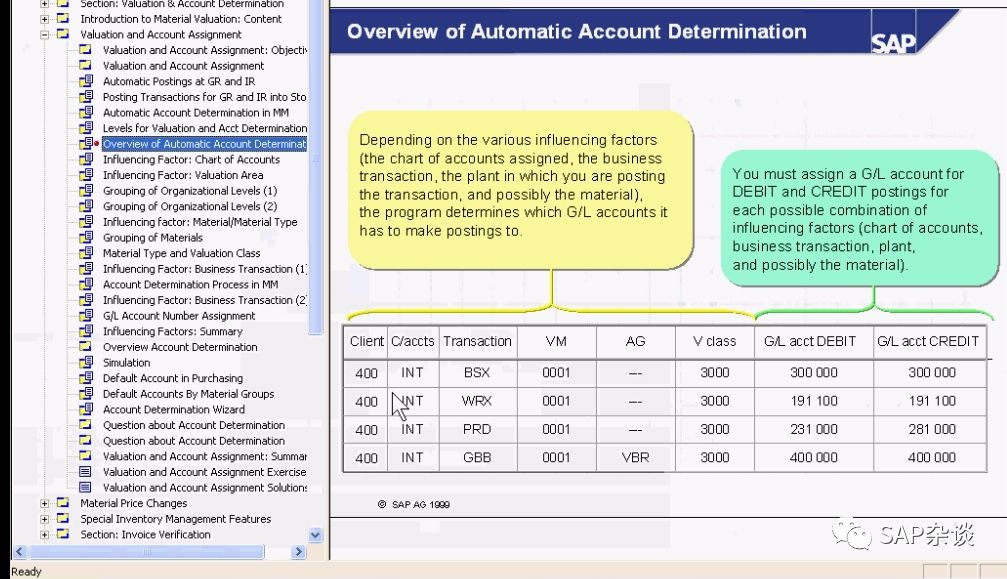Screen dimensions: 1007x579
Task: Expand Section: Valuation & Account Determination node
Action: coord(44,4)
